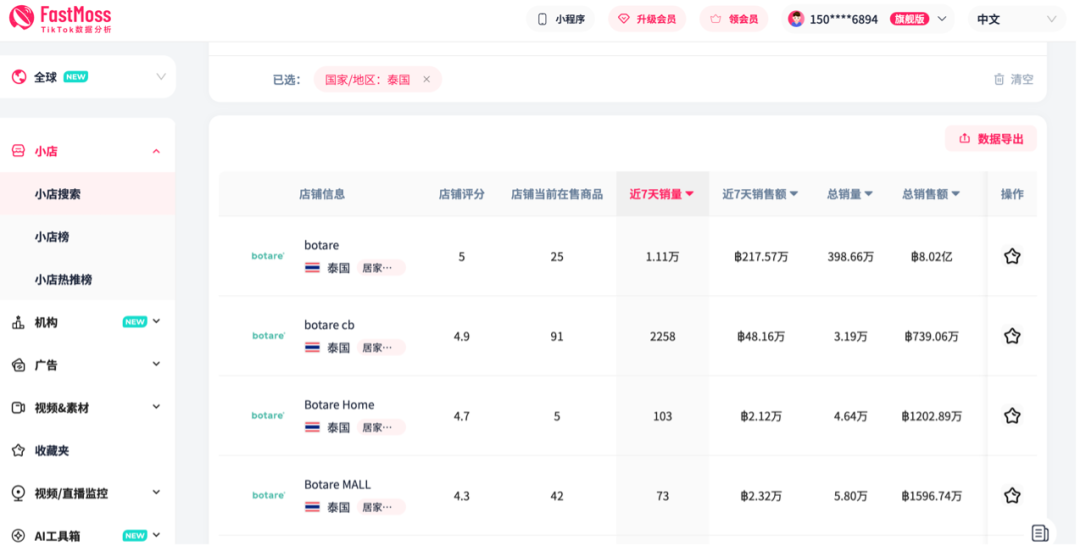Click the 领会员 button

tap(734, 19)
